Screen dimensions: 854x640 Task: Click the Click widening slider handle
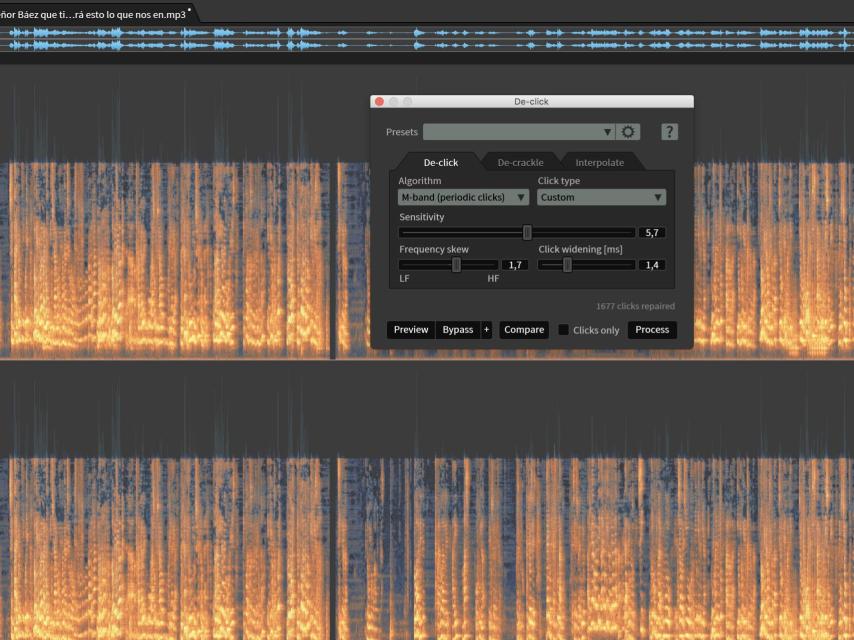(567, 265)
